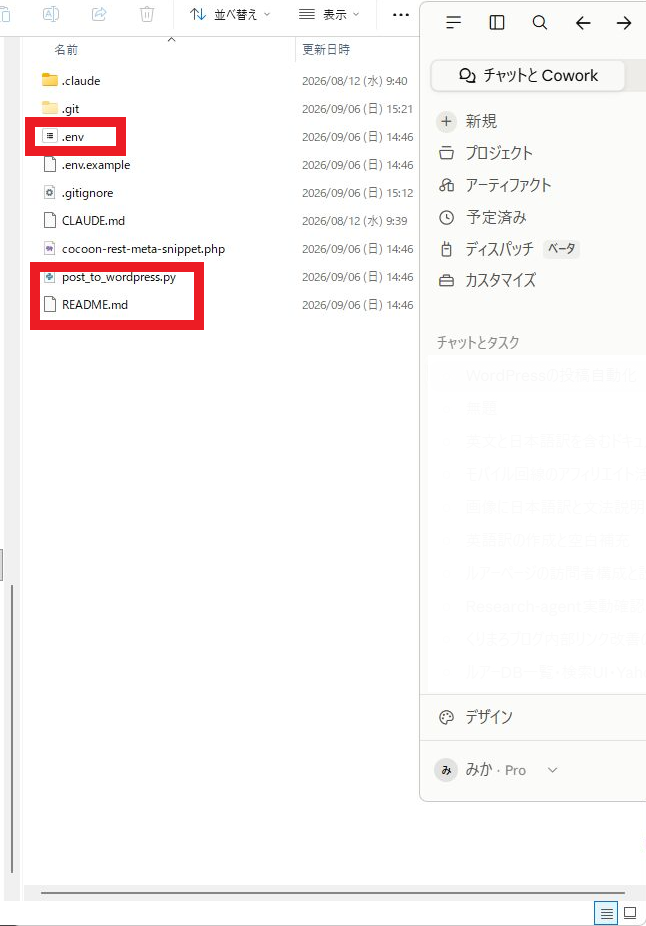
Task: Click the horizontal scrollbar in Explorer
Action: 332,893
